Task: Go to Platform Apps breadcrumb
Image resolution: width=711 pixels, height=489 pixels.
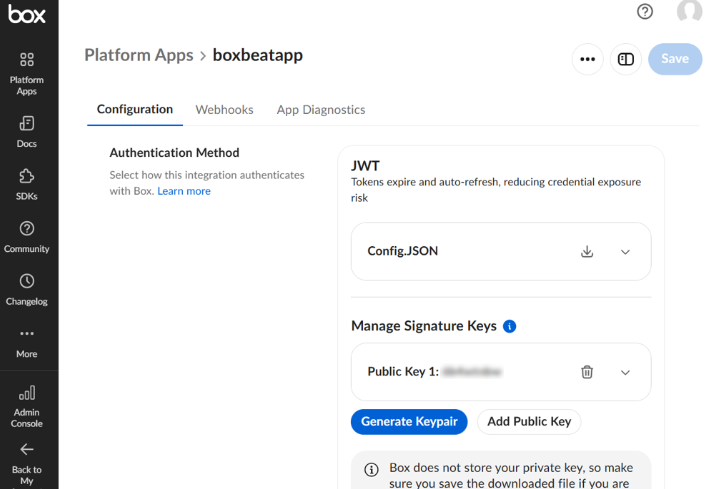Action: click(139, 55)
